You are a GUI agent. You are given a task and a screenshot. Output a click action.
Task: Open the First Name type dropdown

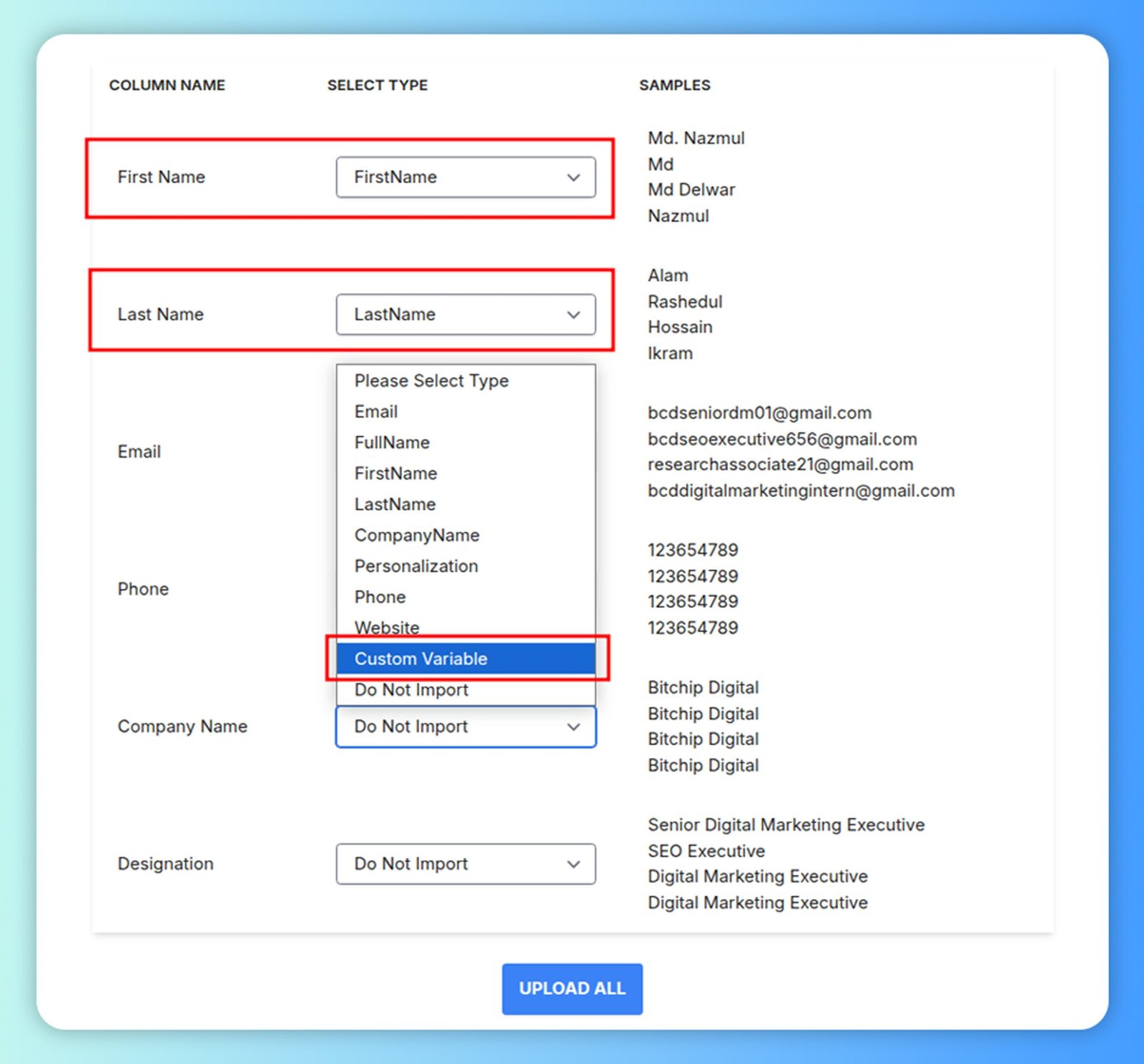[x=465, y=177]
